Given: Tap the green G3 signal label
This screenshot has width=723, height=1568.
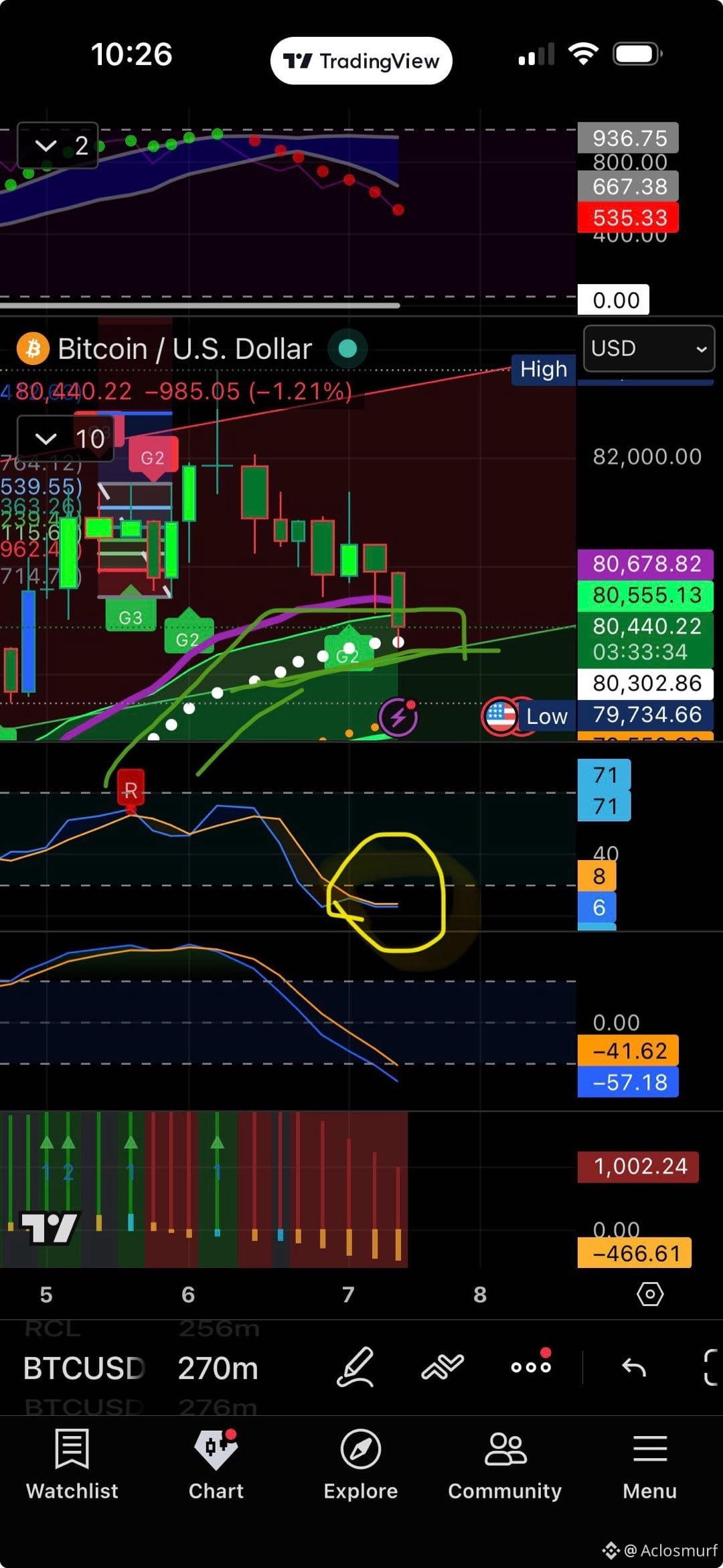Looking at the screenshot, I should [x=131, y=615].
